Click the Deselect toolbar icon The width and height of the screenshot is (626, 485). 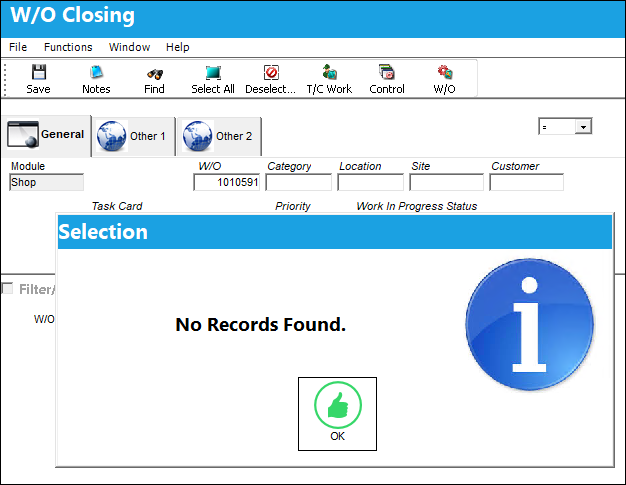point(271,73)
